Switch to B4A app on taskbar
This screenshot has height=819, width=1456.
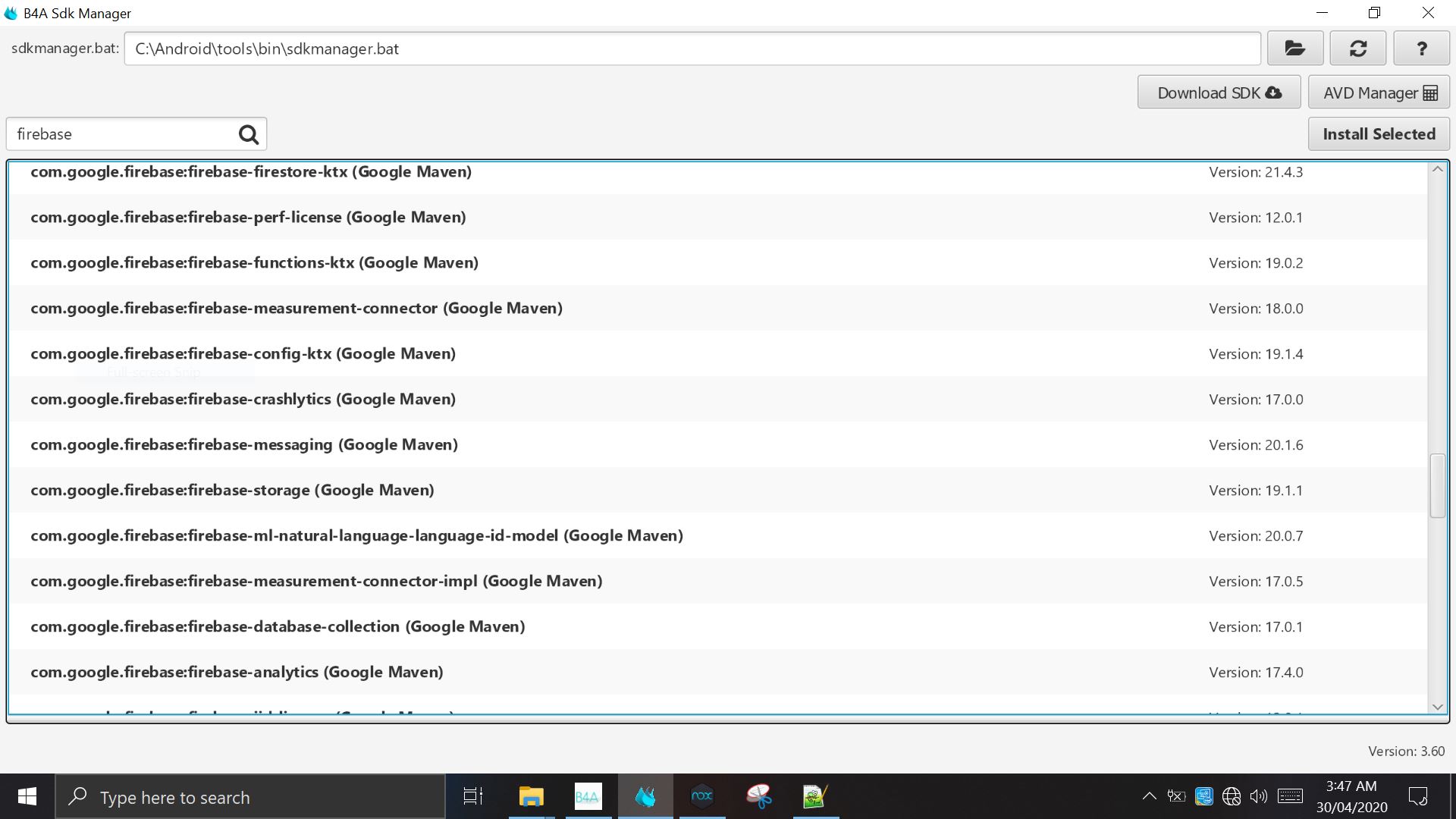click(588, 796)
